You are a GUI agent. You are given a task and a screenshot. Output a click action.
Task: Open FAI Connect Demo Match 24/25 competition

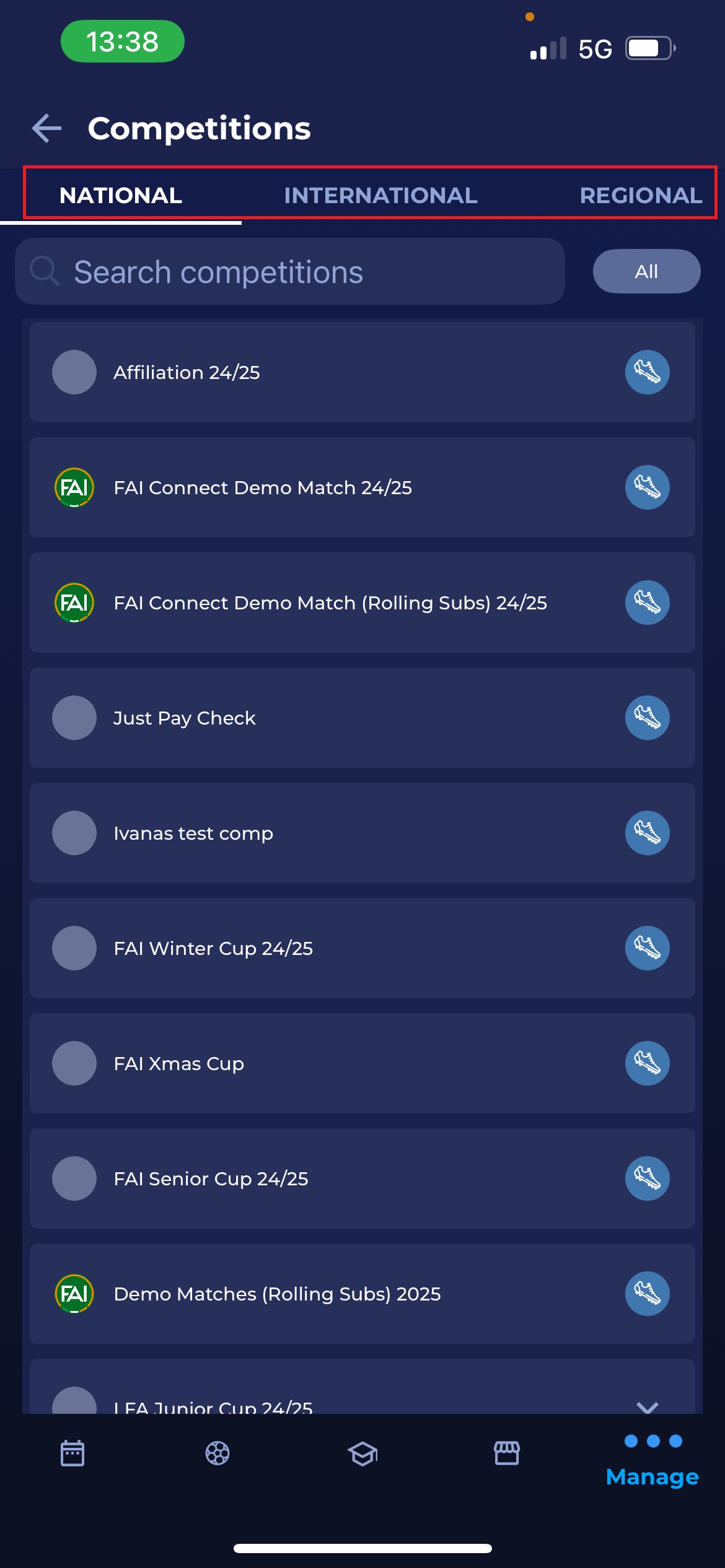[x=263, y=488]
